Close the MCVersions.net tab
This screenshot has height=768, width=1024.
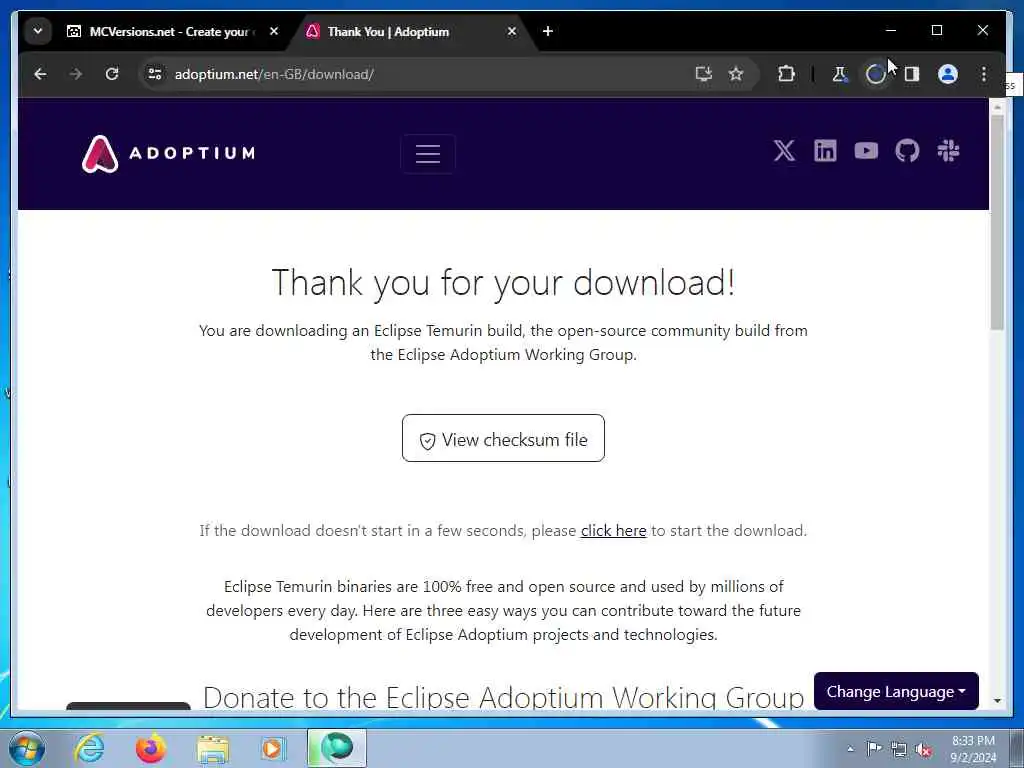pos(274,31)
